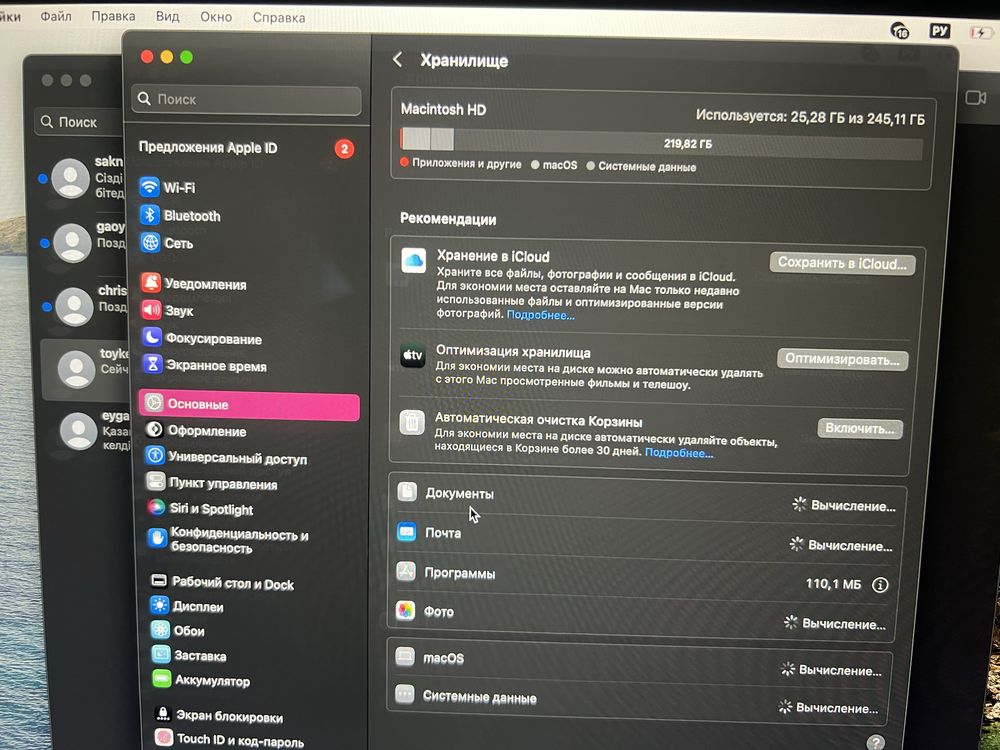The image size is (1000, 750).
Task: Select the Оформление appearance icon
Action: pyautogui.click(x=154, y=430)
